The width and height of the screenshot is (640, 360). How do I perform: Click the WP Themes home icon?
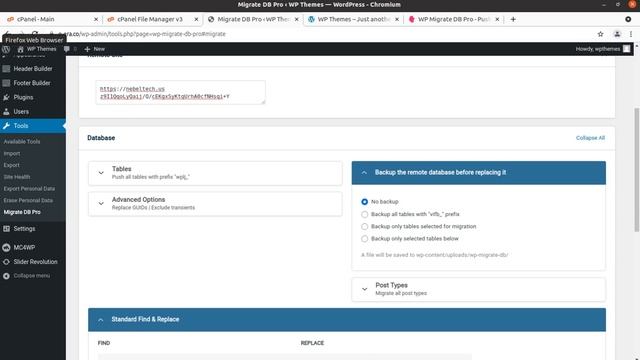[20, 49]
